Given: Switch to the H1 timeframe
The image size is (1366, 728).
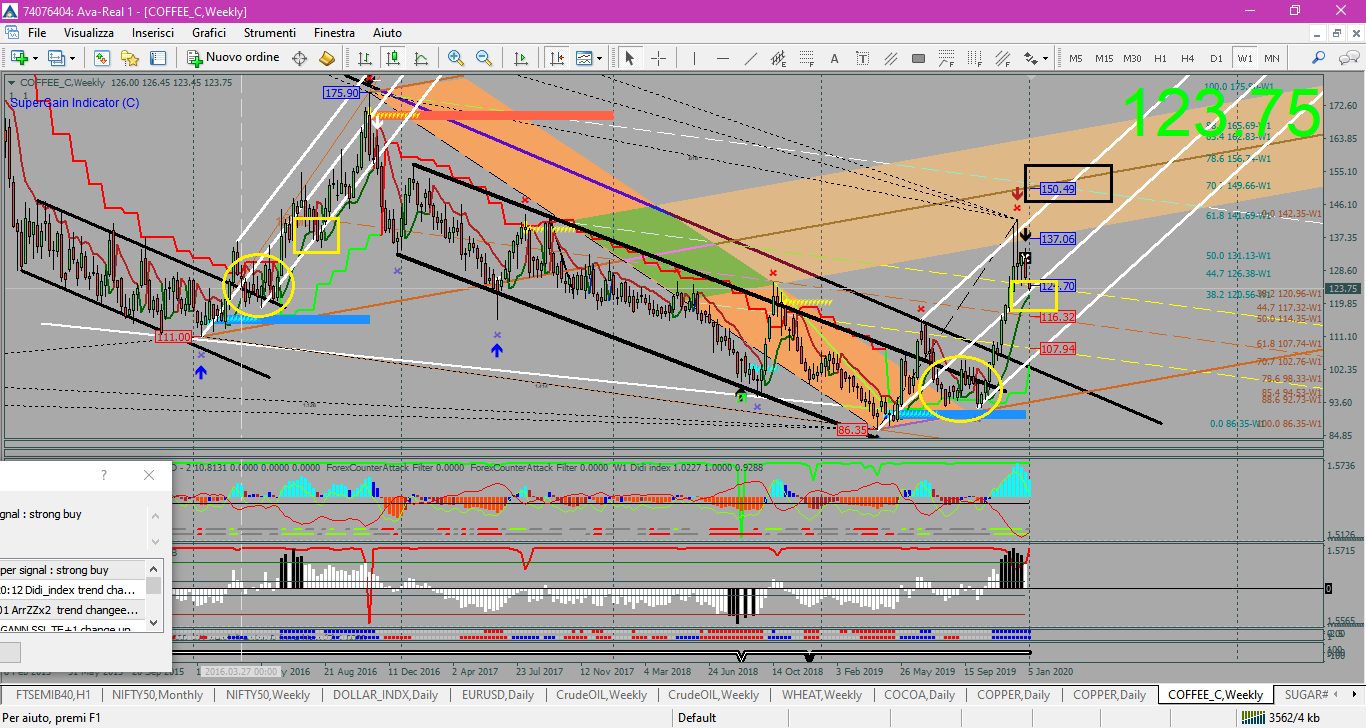Looking at the screenshot, I should click(x=1160, y=58).
